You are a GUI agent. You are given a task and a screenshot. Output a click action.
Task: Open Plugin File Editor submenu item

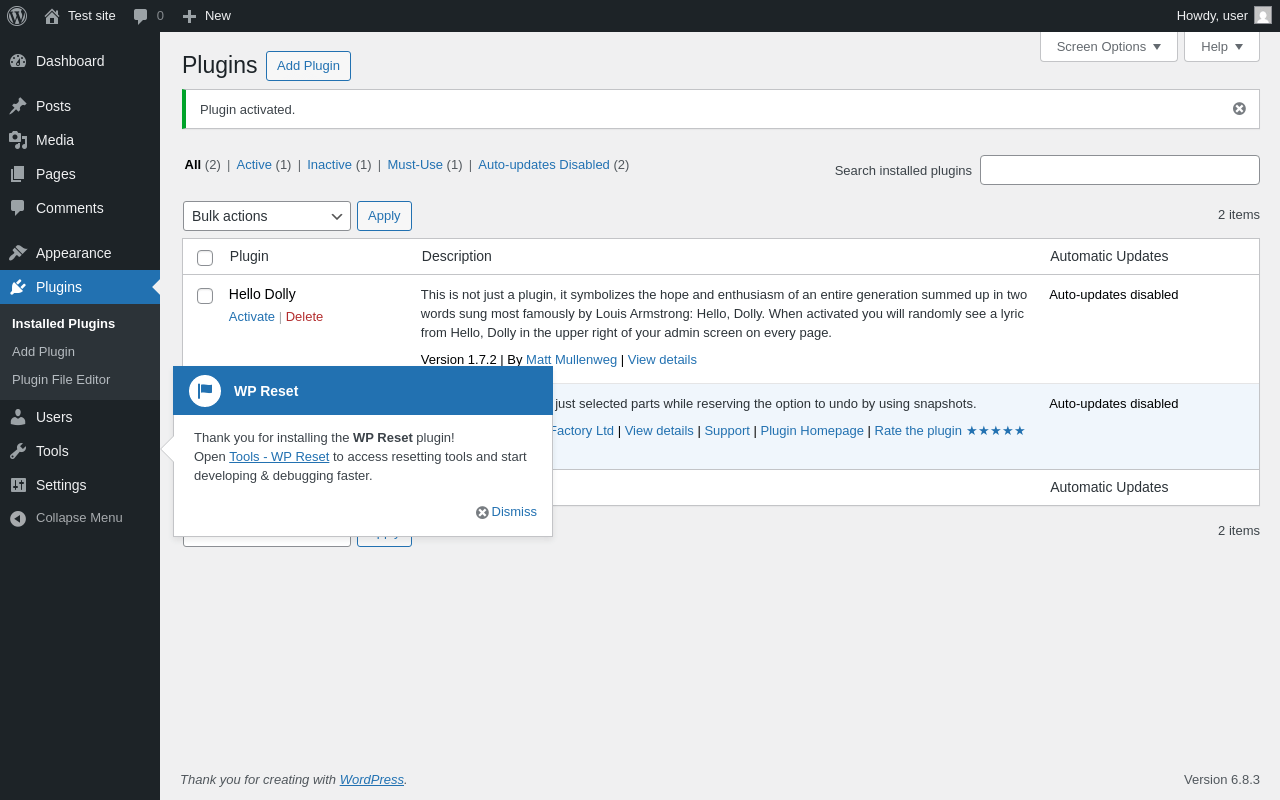61,380
